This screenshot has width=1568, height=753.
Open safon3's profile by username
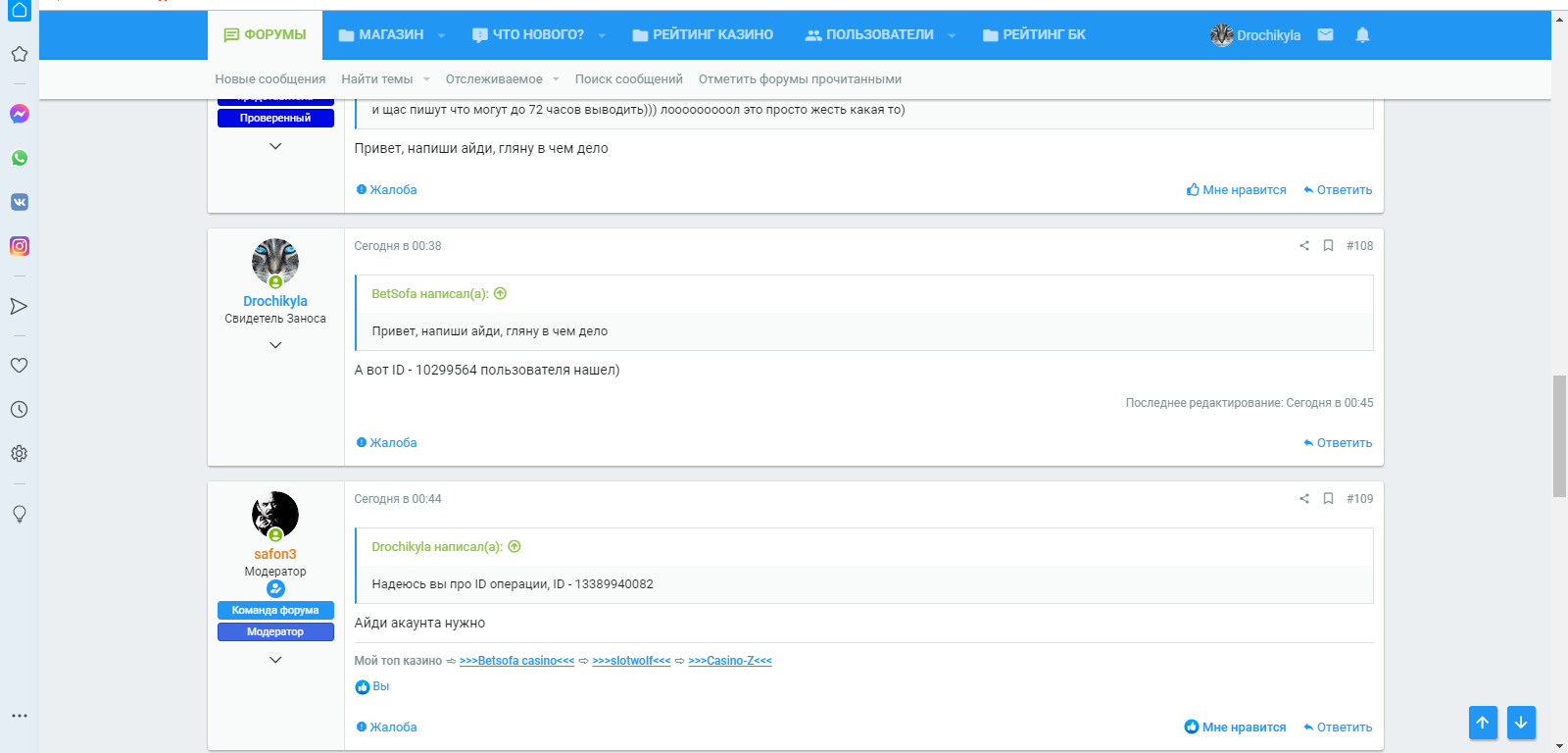275,554
